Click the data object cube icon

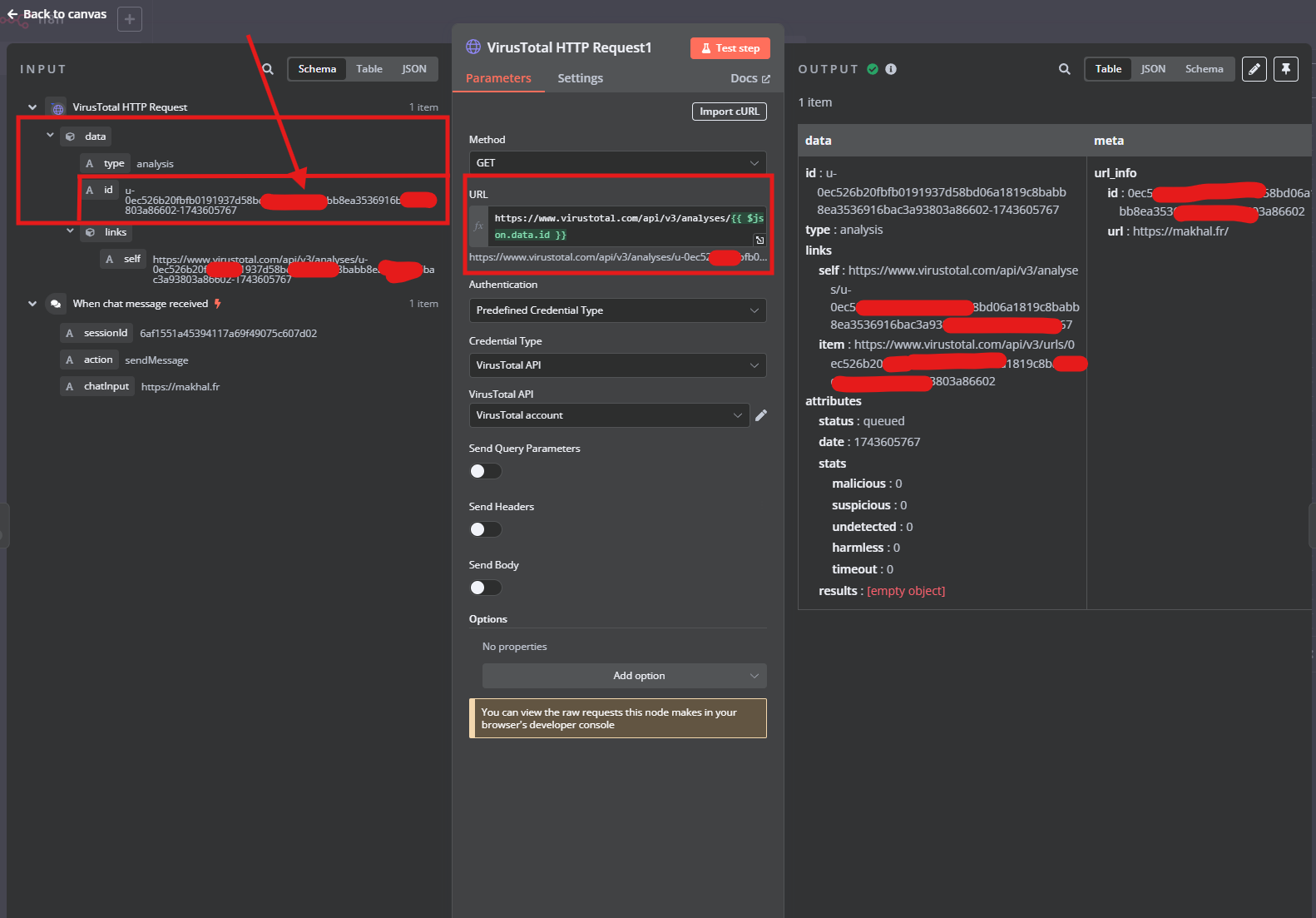[x=71, y=136]
